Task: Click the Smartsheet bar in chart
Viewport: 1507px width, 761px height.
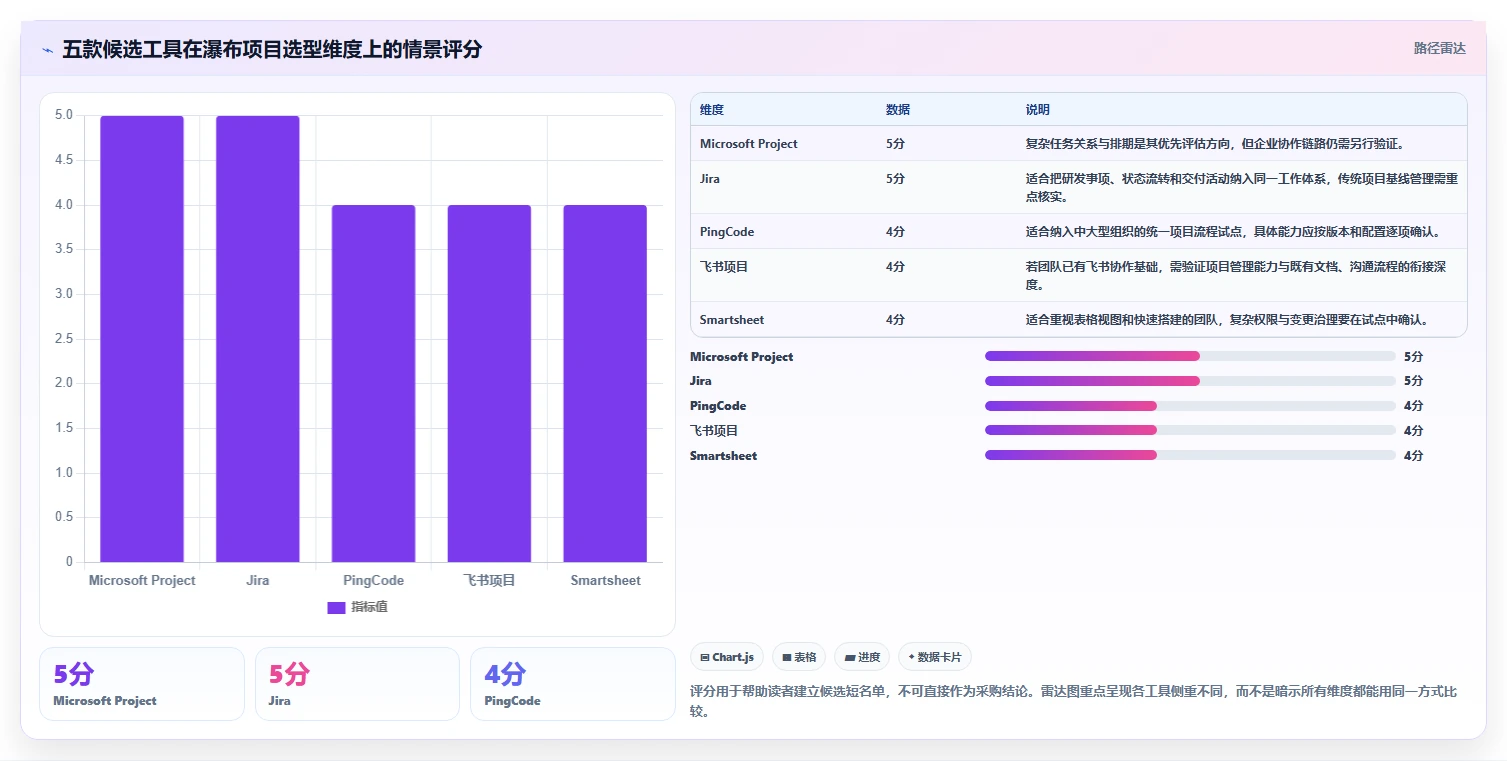Action: click(605, 384)
